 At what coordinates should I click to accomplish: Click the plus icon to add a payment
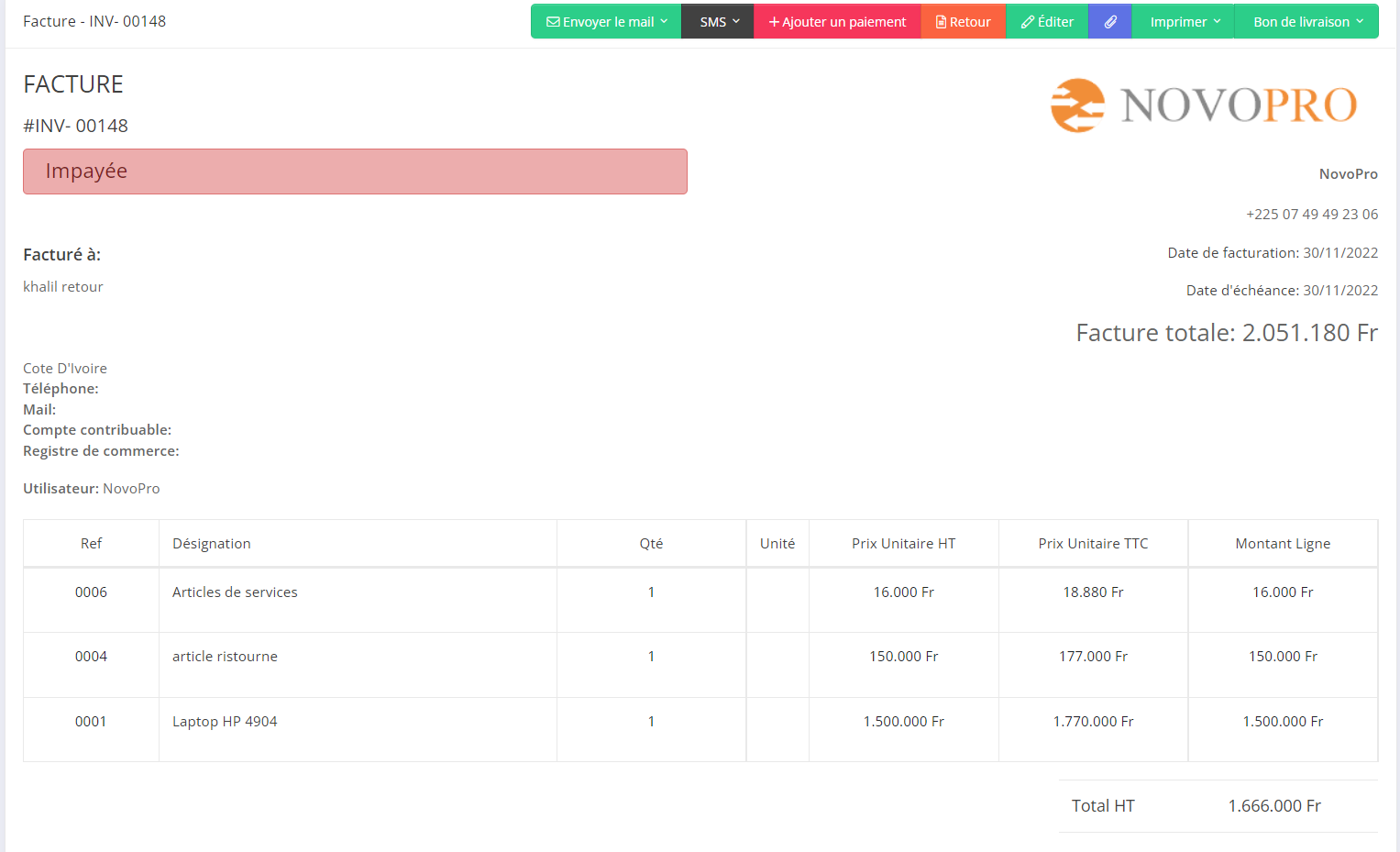(774, 22)
